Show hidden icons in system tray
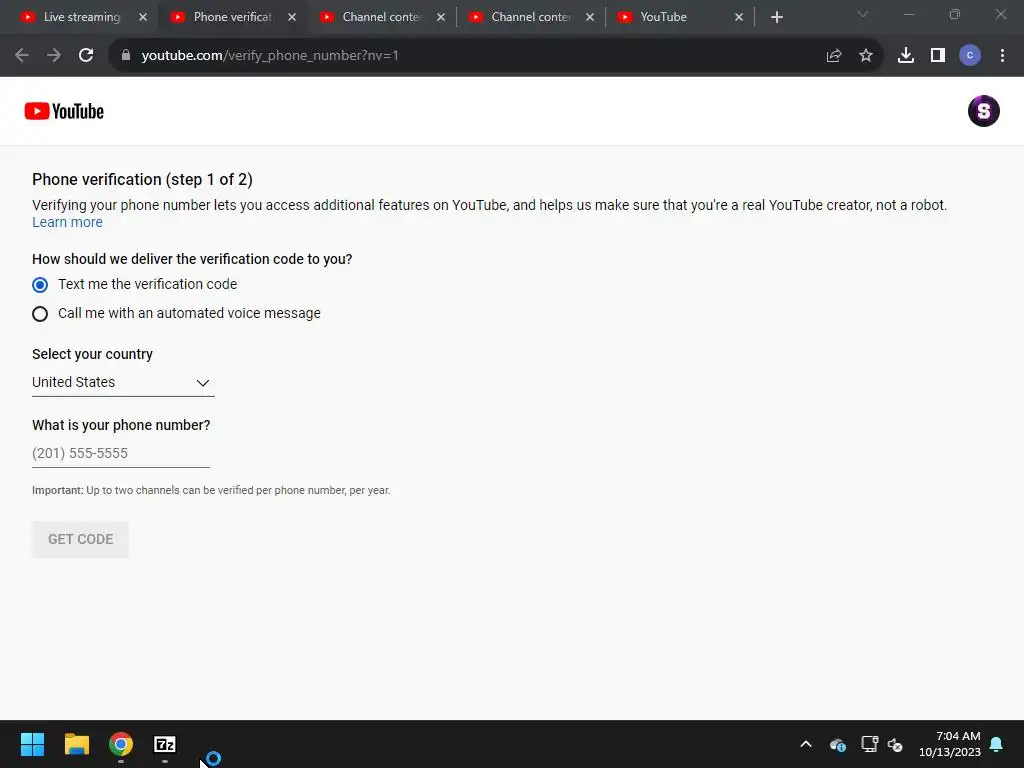 806,744
